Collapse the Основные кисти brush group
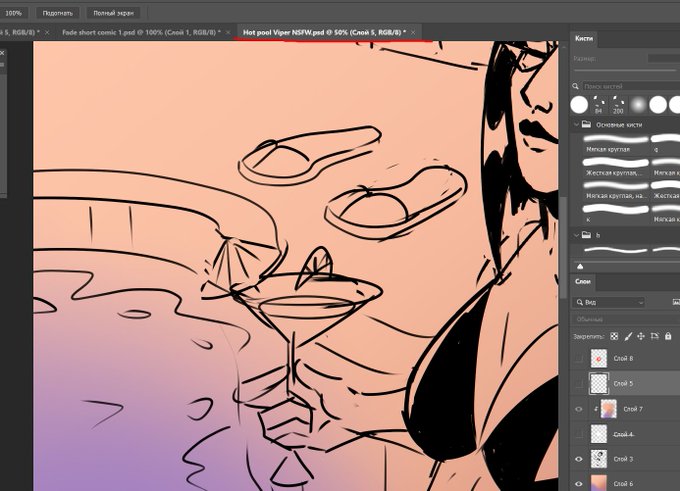The image size is (680, 491). pyautogui.click(x=576, y=124)
